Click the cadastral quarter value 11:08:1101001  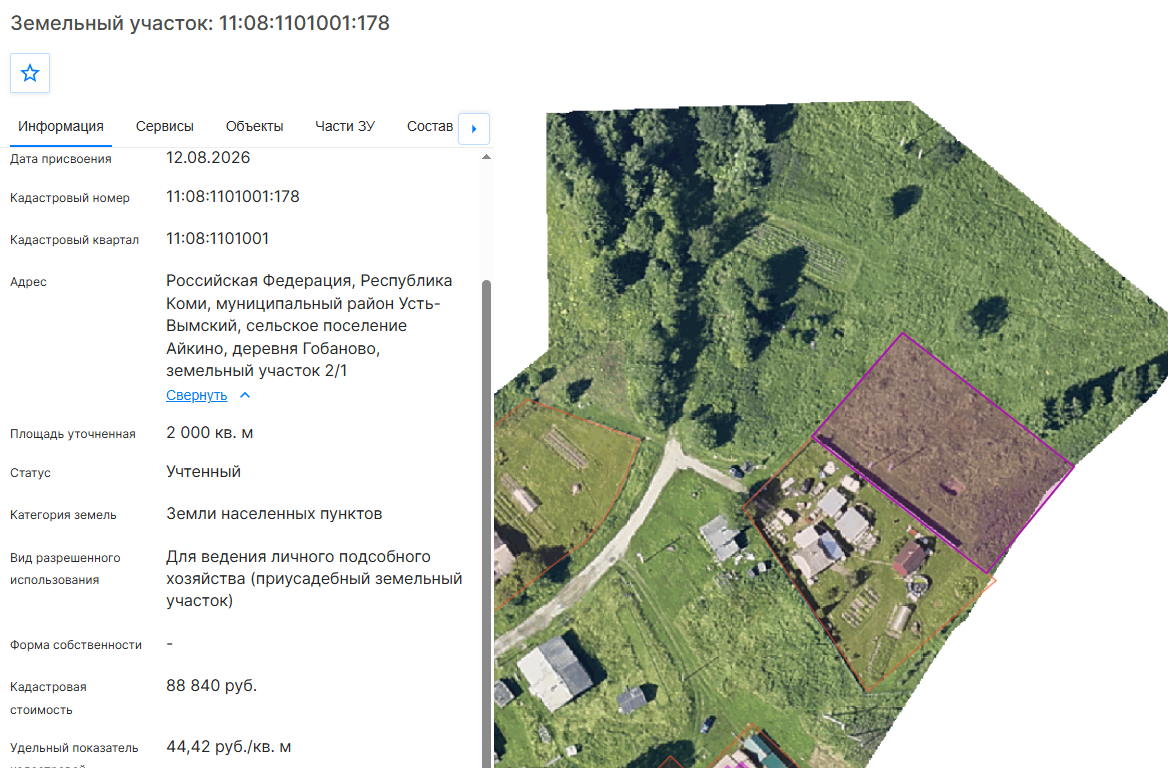[x=218, y=238]
